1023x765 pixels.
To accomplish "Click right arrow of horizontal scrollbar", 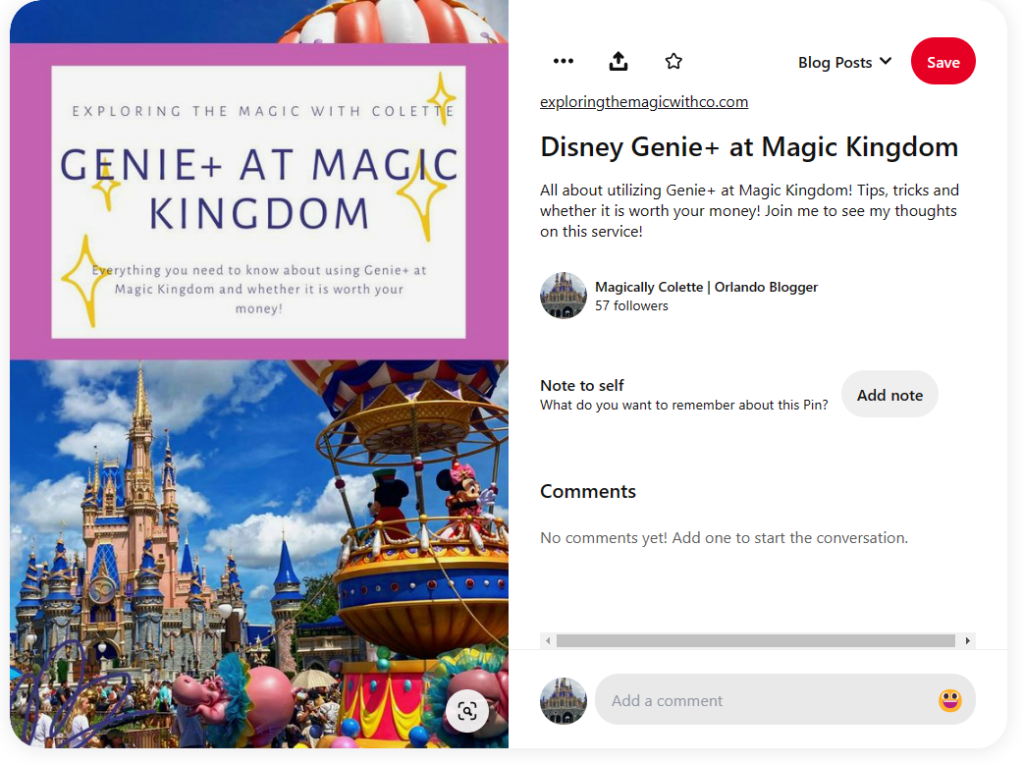I will 967,641.
